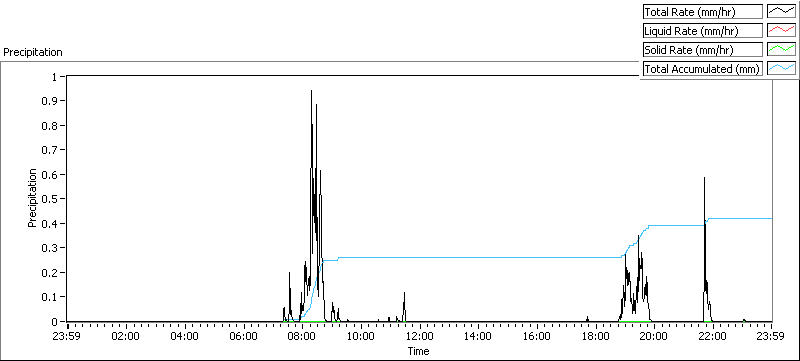Click the sharp rate spike just before 22:00
Viewport: 800px width, 361px height.
tap(704, 178)
